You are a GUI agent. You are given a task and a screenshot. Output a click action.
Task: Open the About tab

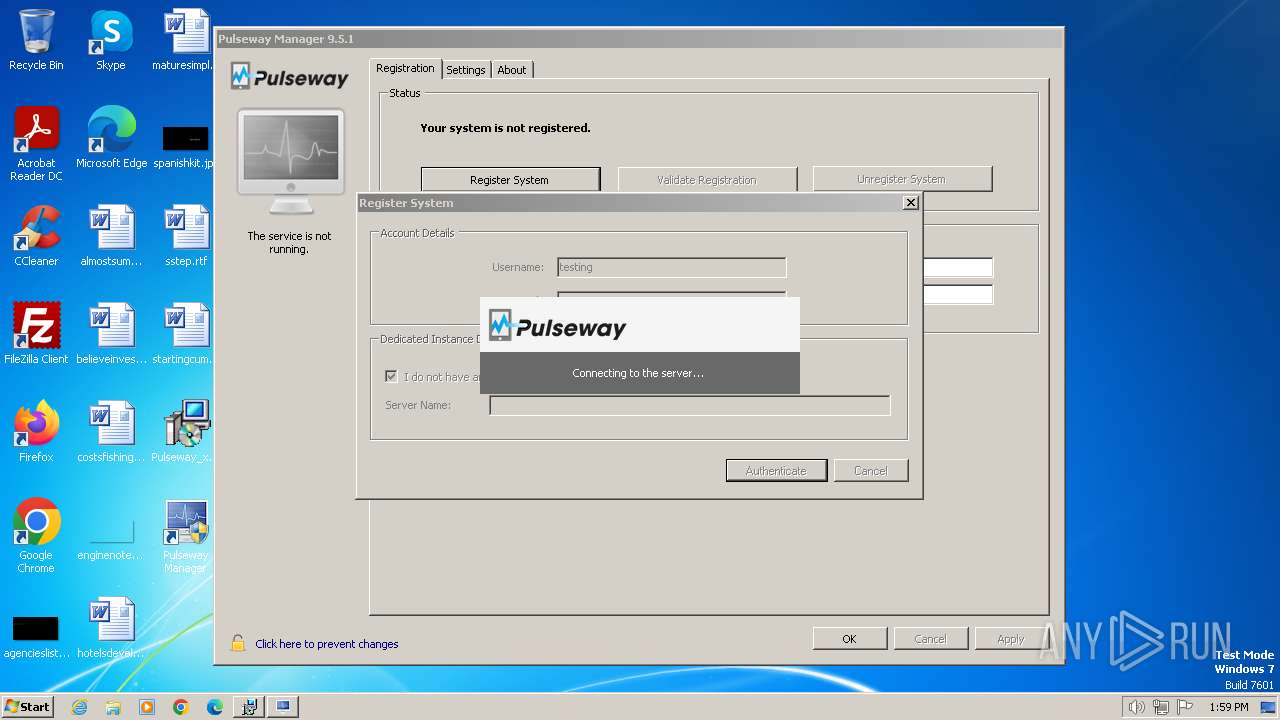click(x=512, y=70)
